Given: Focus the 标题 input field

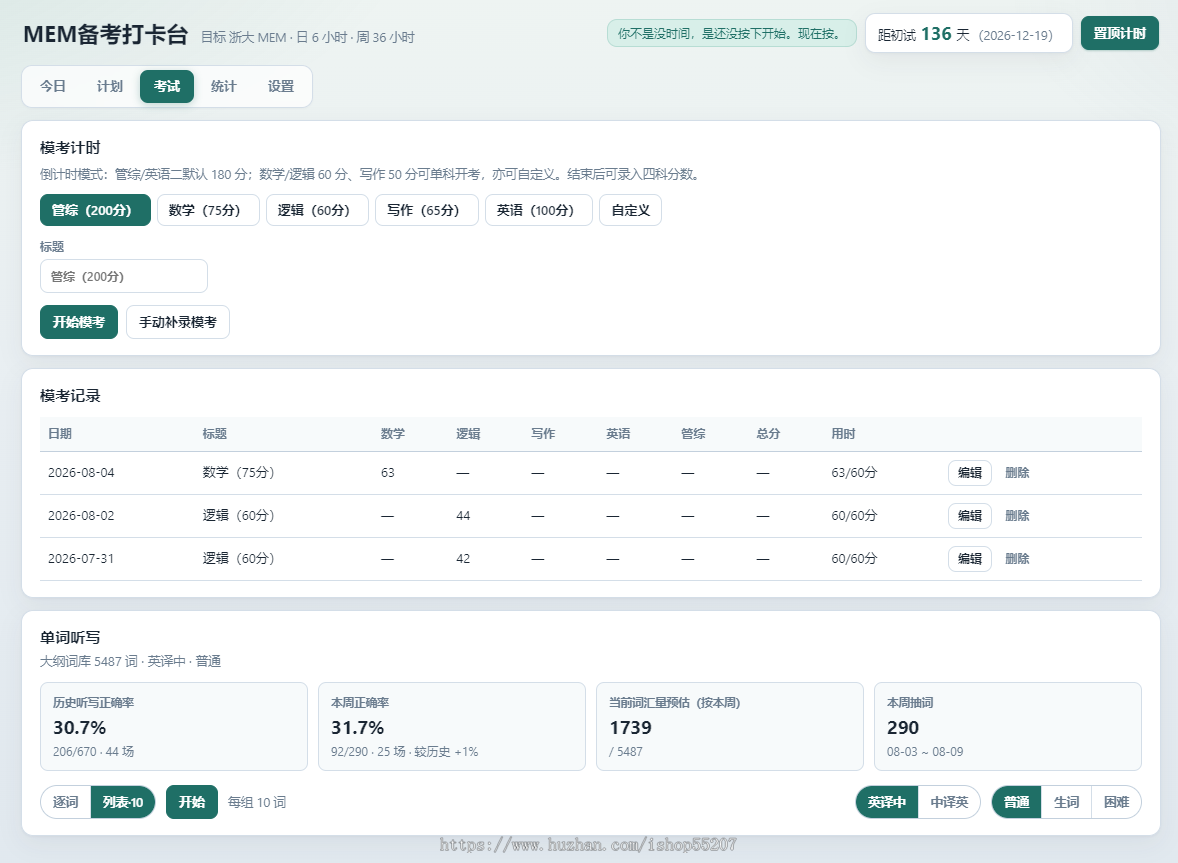Looking at the screenshot, I should pyautogui.click(x=124, y=276).
